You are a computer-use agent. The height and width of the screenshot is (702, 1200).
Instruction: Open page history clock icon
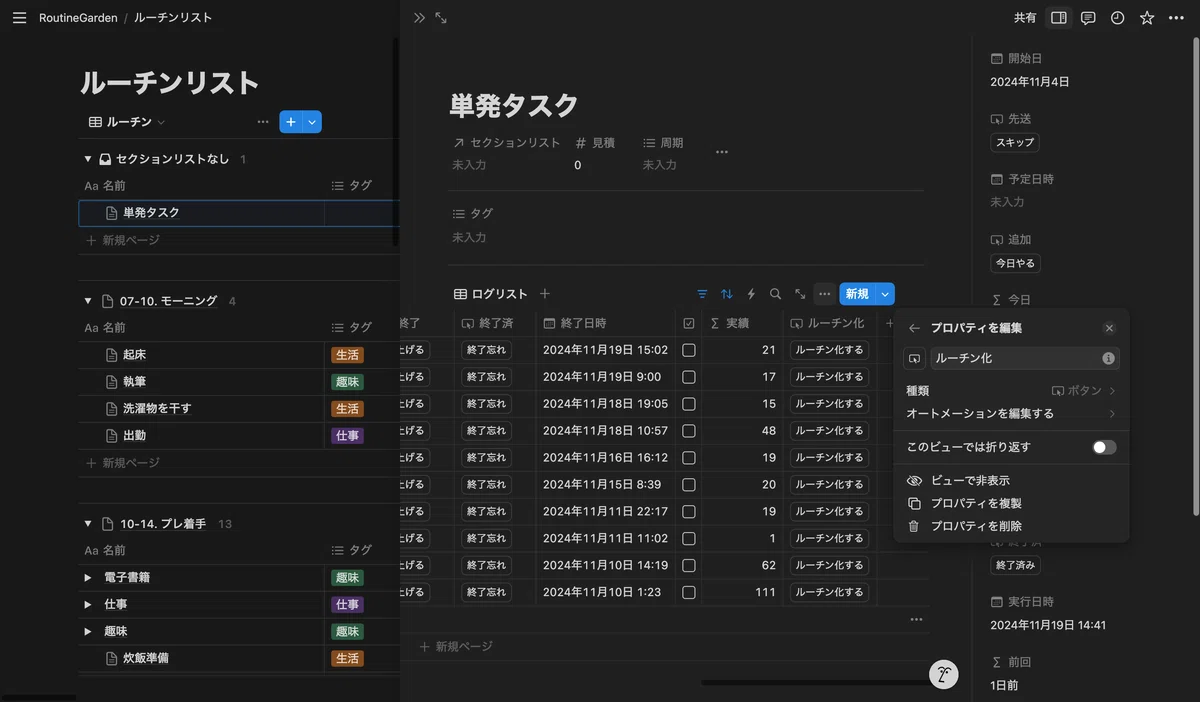1117,18
